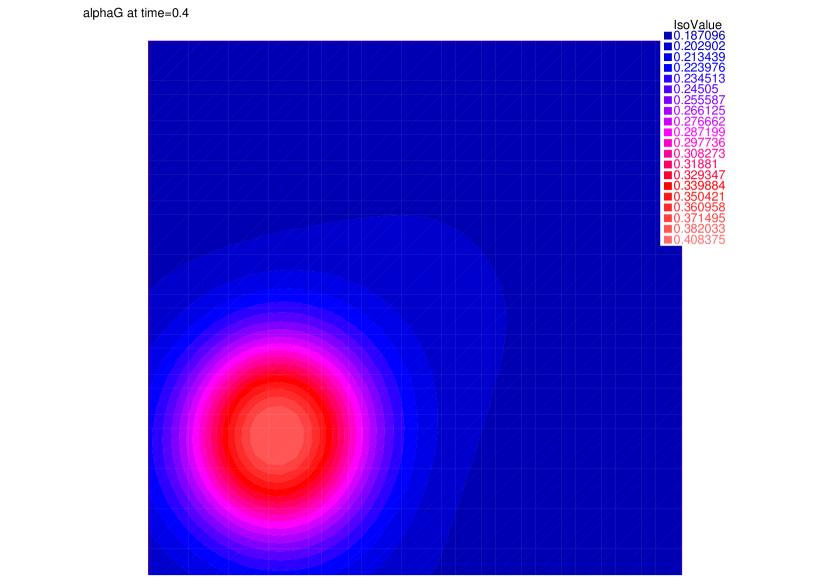Click the legend value 0.202902

[x=699, y=46]
